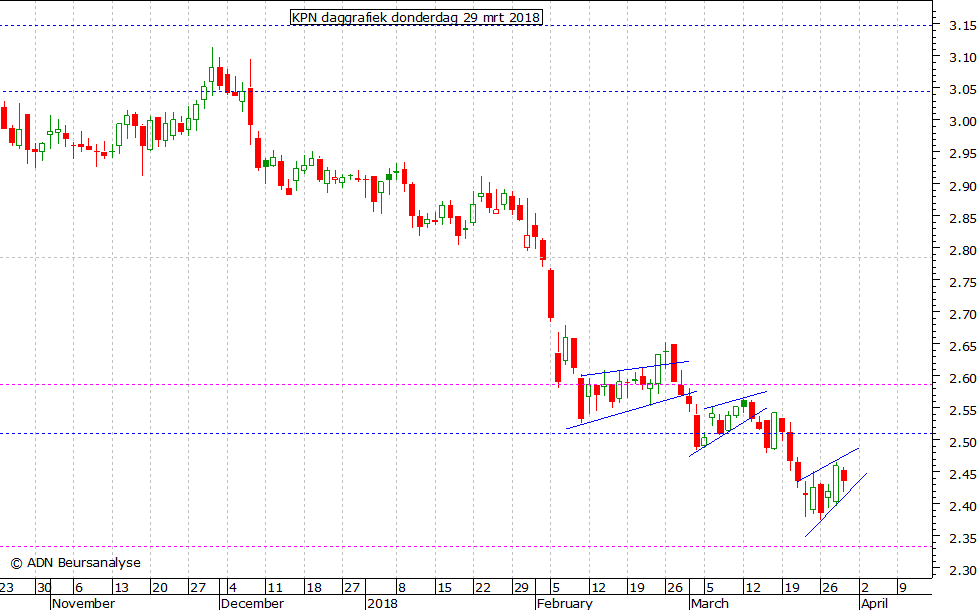
Task: Click the '© ADN Beursanalyse' copyright label
Action: pos(76,562)
